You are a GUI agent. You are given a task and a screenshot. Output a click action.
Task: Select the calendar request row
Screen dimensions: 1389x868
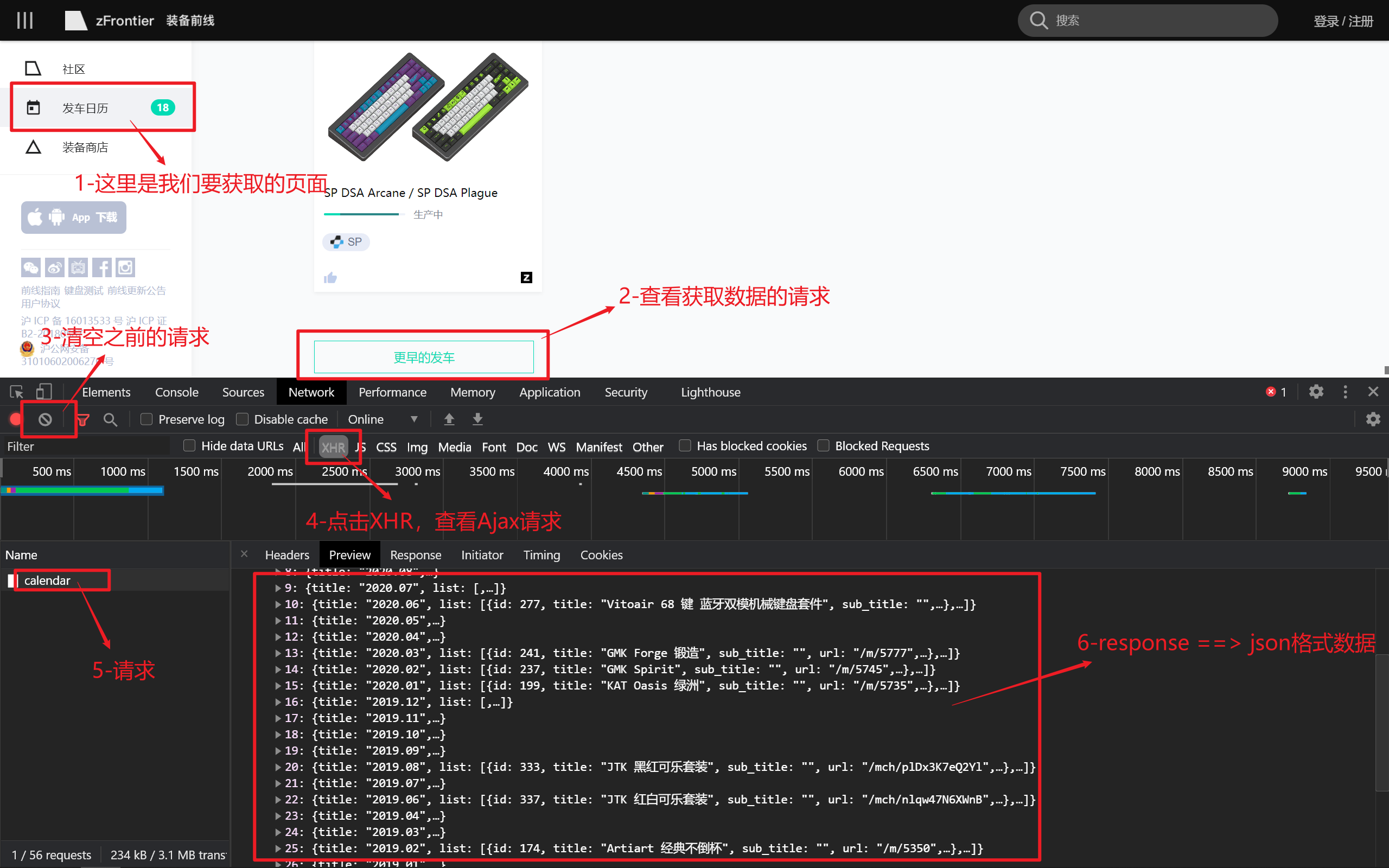point(115,580)
